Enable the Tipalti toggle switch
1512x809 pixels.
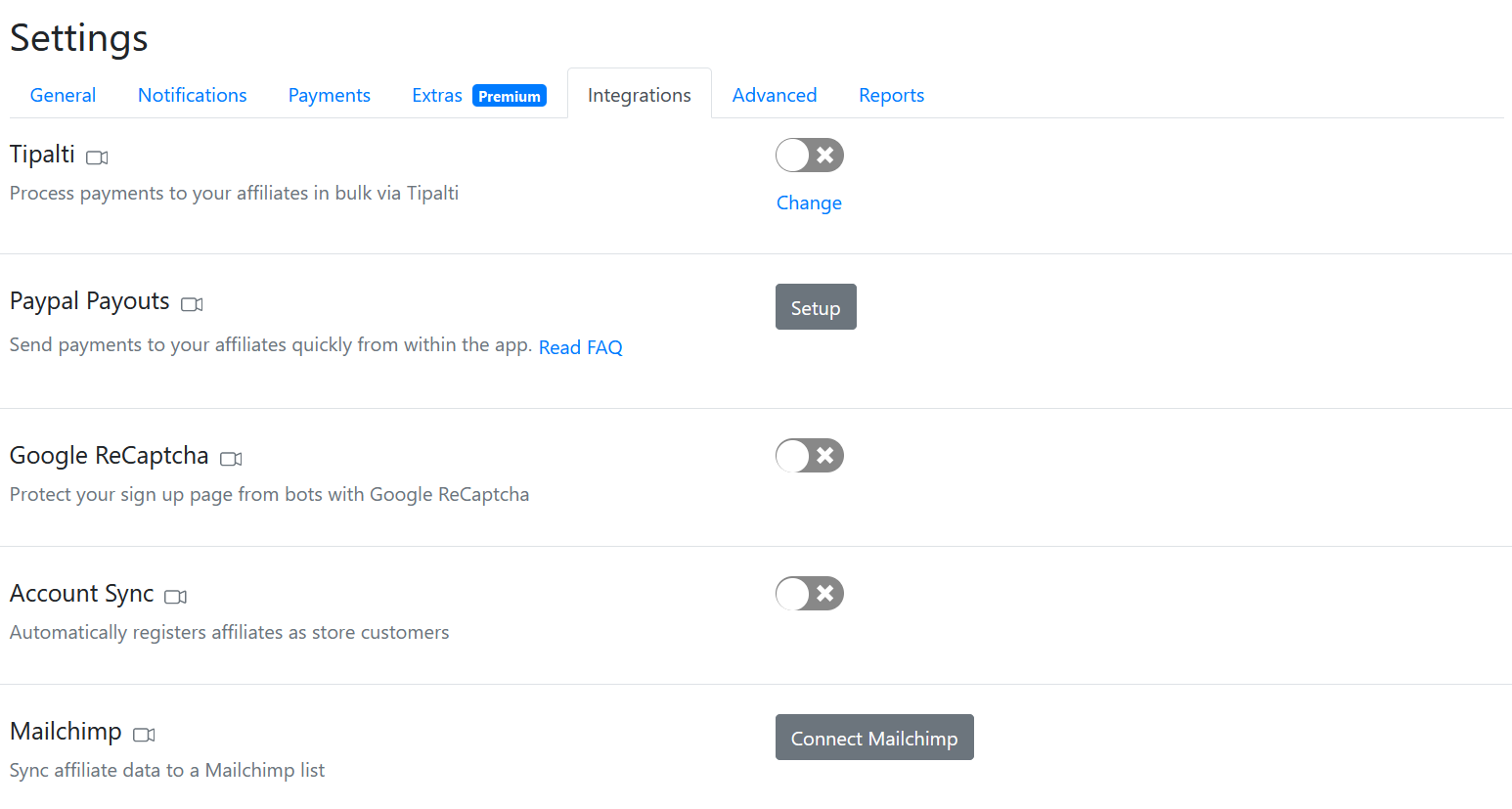[x=810, y=155]
